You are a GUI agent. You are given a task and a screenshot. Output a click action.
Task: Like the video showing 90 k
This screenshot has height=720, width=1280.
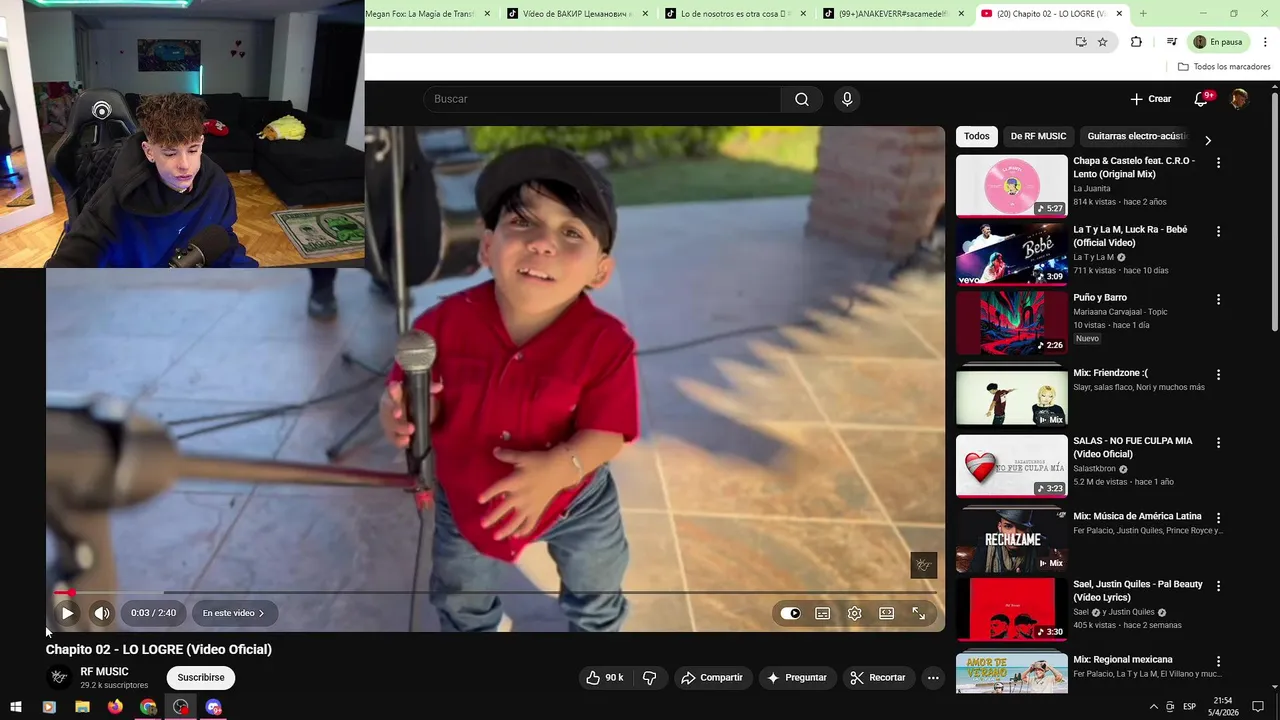[604, 677]
